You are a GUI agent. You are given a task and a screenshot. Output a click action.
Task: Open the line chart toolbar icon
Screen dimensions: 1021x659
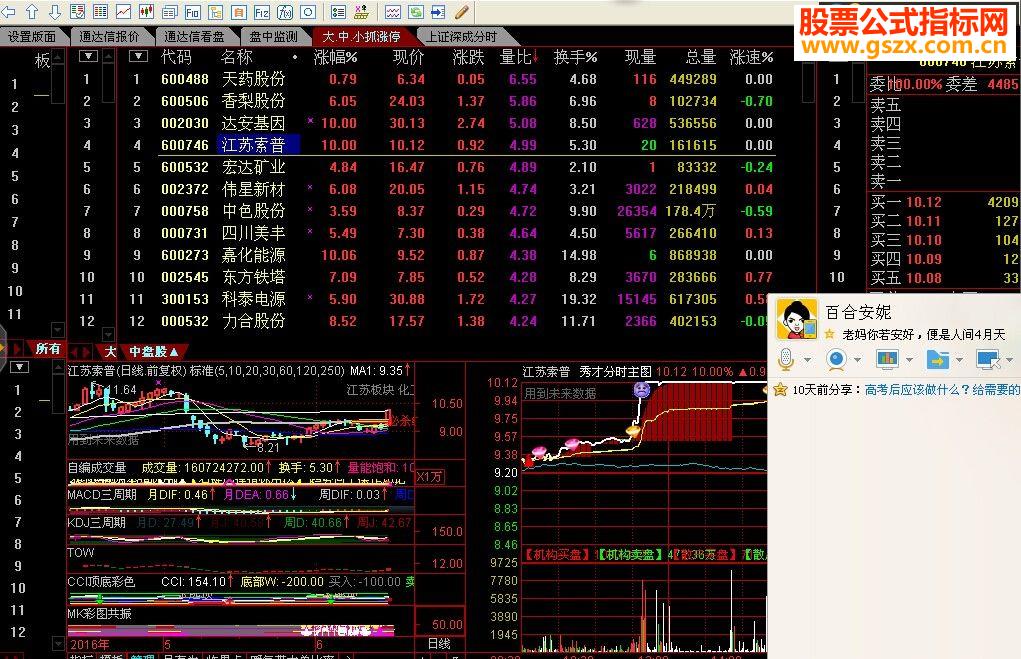coord(123,11)
